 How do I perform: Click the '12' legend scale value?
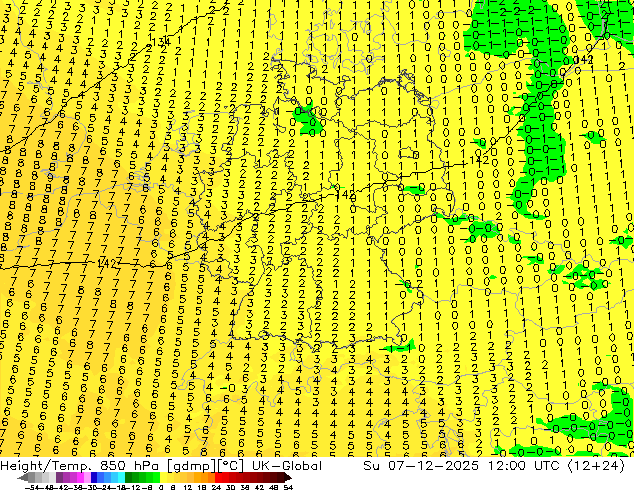click(188, 488)
